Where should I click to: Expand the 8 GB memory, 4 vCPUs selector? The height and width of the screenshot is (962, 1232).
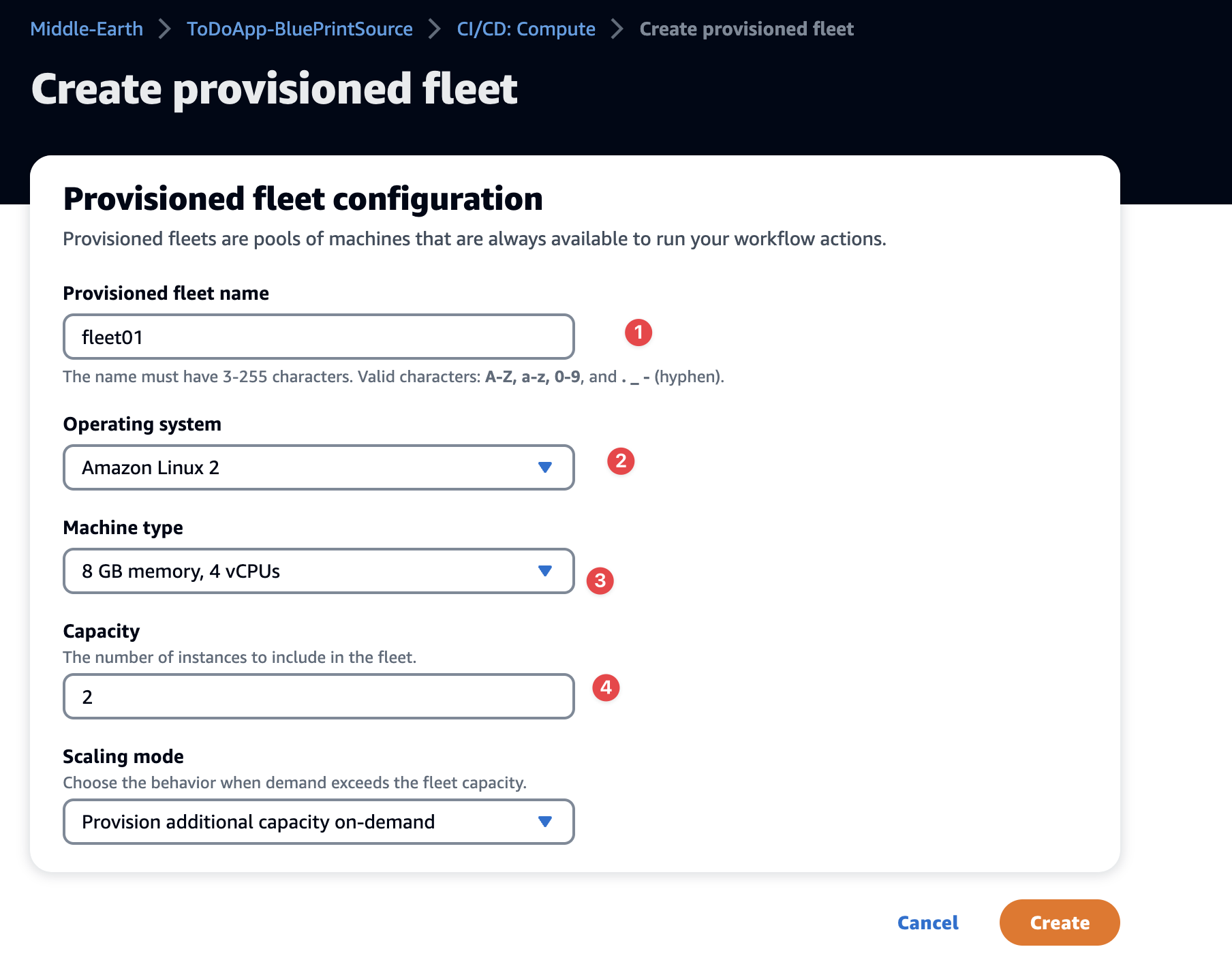[319, 571]
